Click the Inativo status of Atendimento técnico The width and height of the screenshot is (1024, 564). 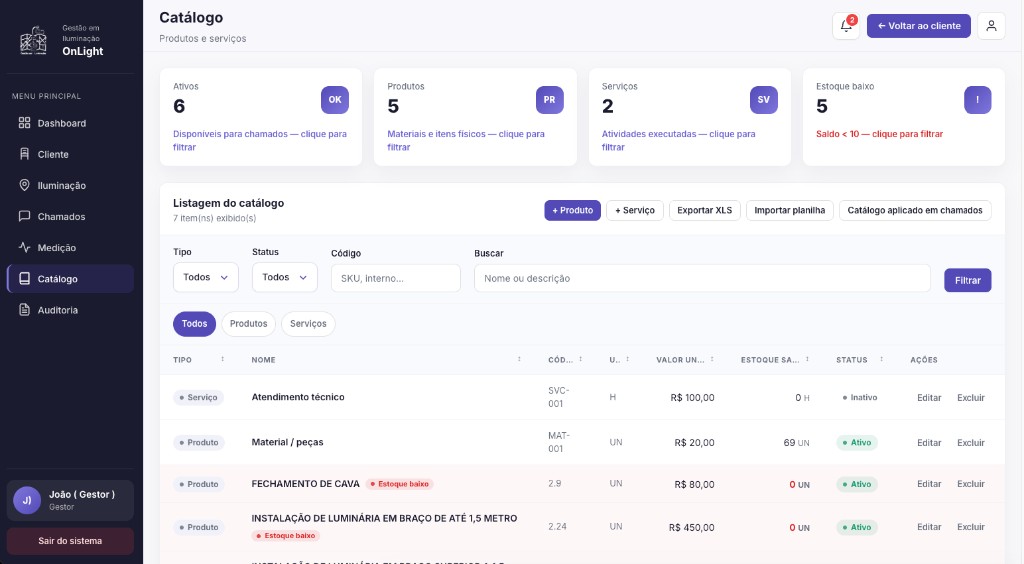click(x=859, y=398)
